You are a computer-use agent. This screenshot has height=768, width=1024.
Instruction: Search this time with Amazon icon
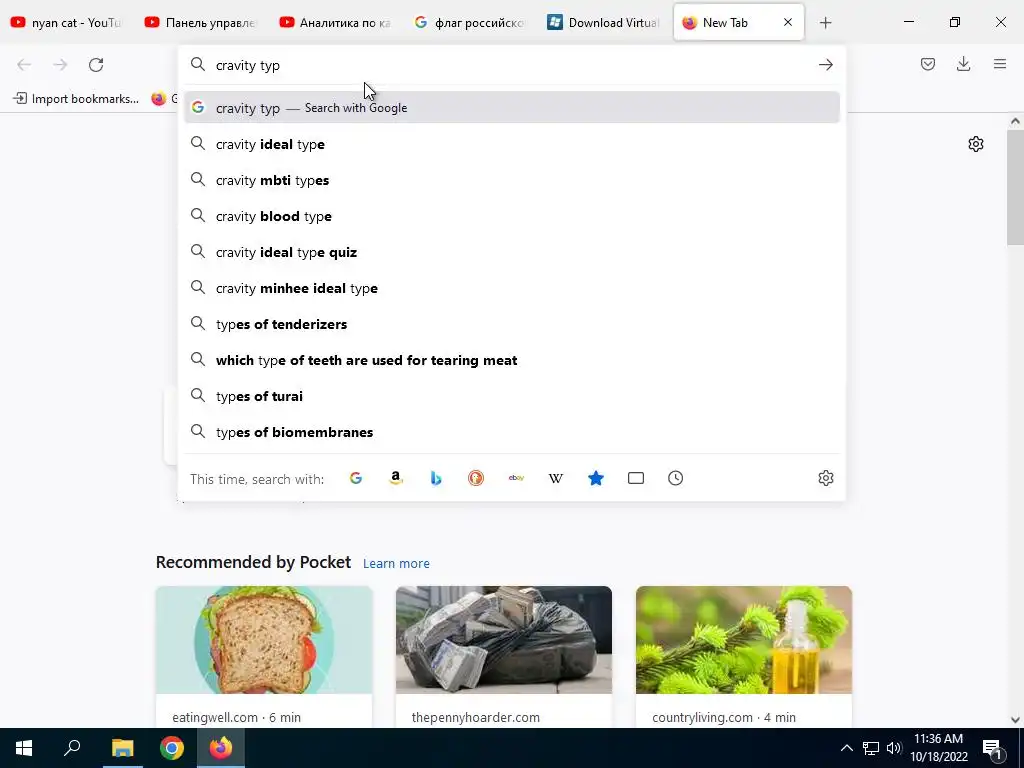[x=396, y=478]
